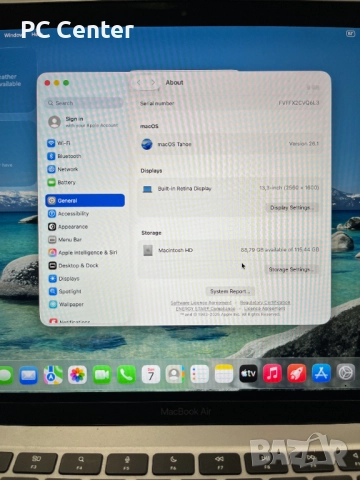Launch Apple TV from the Dock
The width and height of the screenshot is (360, 480).
point(248,373)
